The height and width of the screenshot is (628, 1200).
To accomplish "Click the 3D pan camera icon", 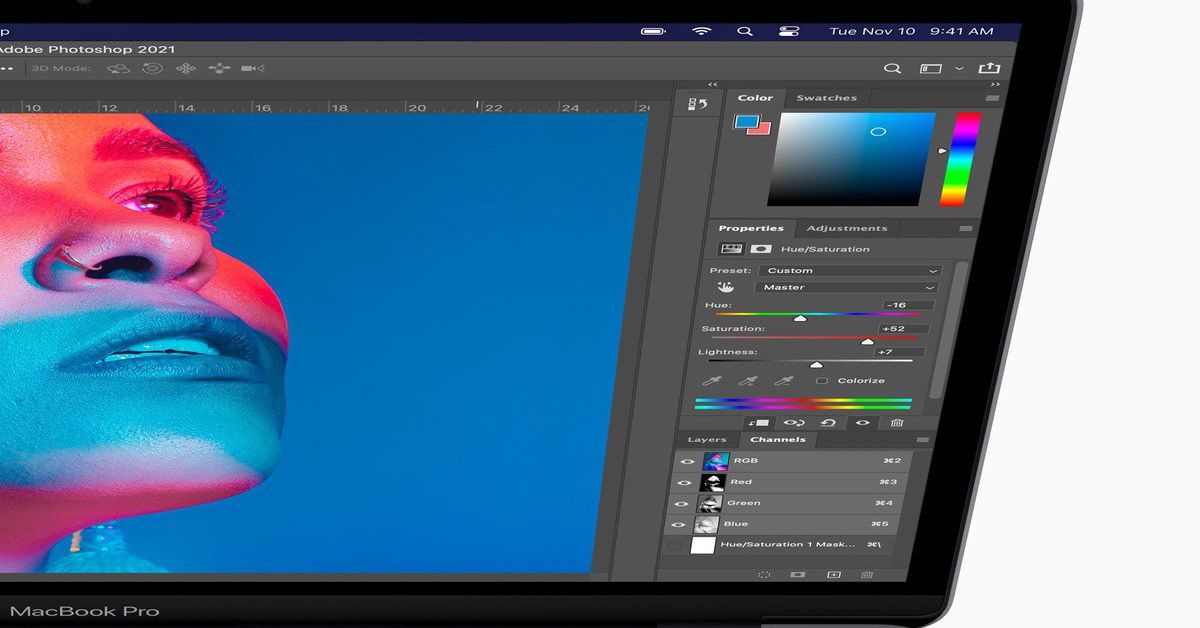I will (x=186, y=68).
